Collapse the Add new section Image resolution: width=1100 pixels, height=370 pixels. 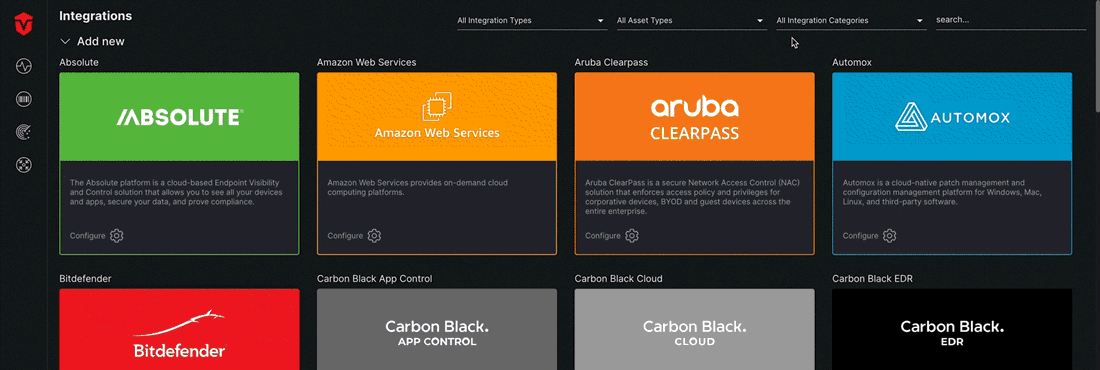pyautogui.click(x=92, y=41)
